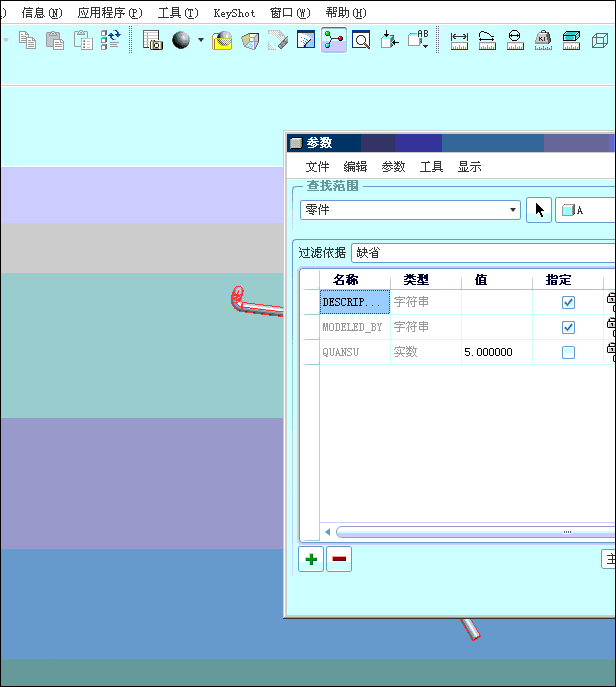616x687 pixels.
Task: Open 文件 menu in 参数 dialog
Action: click(317, 166)
